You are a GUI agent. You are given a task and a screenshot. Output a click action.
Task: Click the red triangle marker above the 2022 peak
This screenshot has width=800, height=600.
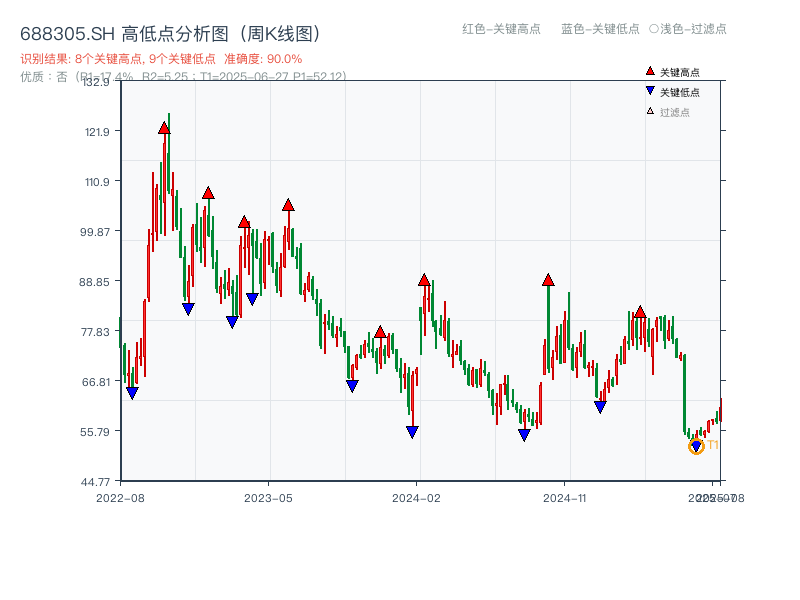163,127
